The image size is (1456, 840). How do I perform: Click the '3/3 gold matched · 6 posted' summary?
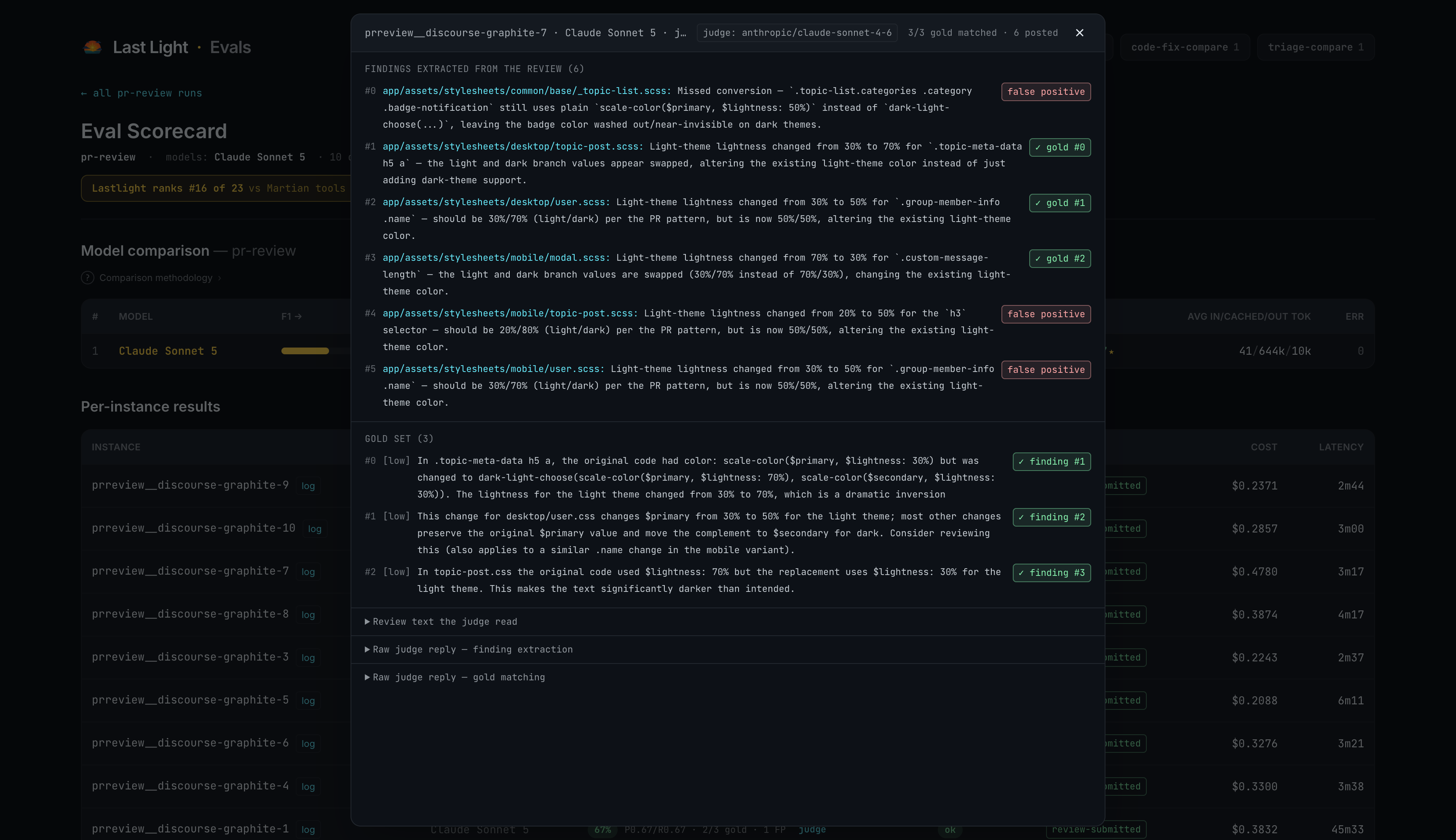pos(982,33)
